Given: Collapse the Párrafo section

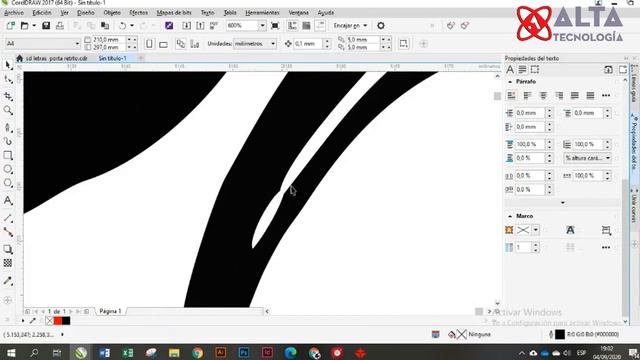Looking at the screenshot, I should (510, 82).
